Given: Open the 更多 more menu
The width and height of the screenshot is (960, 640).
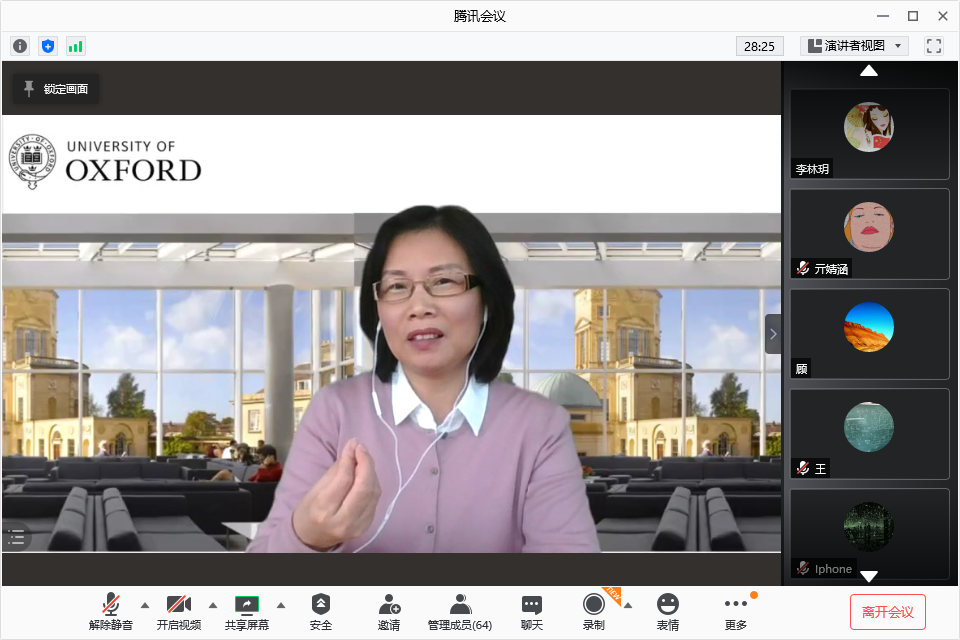Looking at the screenshot, I should (736, 611).
